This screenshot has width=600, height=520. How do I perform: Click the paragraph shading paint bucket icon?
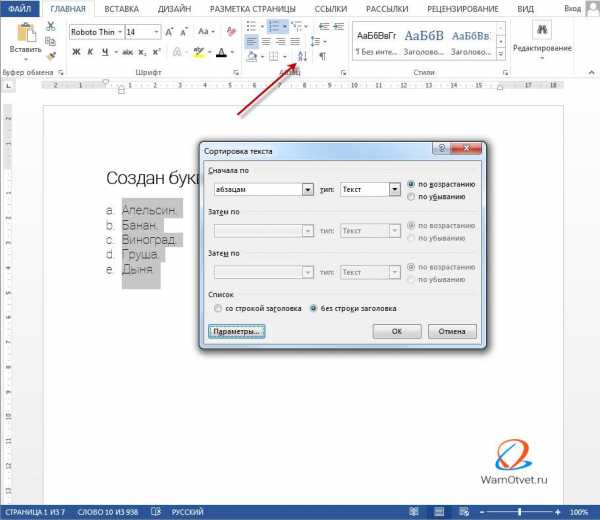[251, 57]
